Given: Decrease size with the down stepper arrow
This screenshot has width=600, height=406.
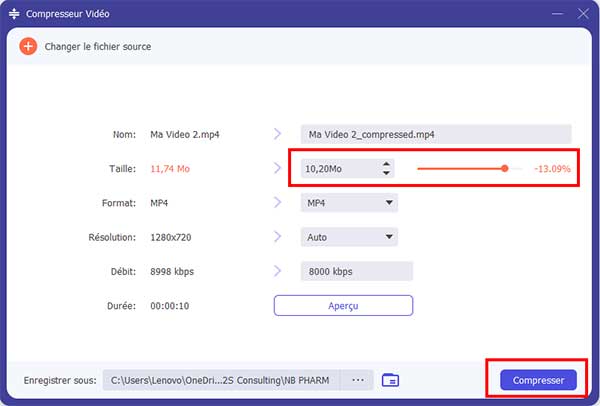Looking at the screenshot, I should click(386, 173).
